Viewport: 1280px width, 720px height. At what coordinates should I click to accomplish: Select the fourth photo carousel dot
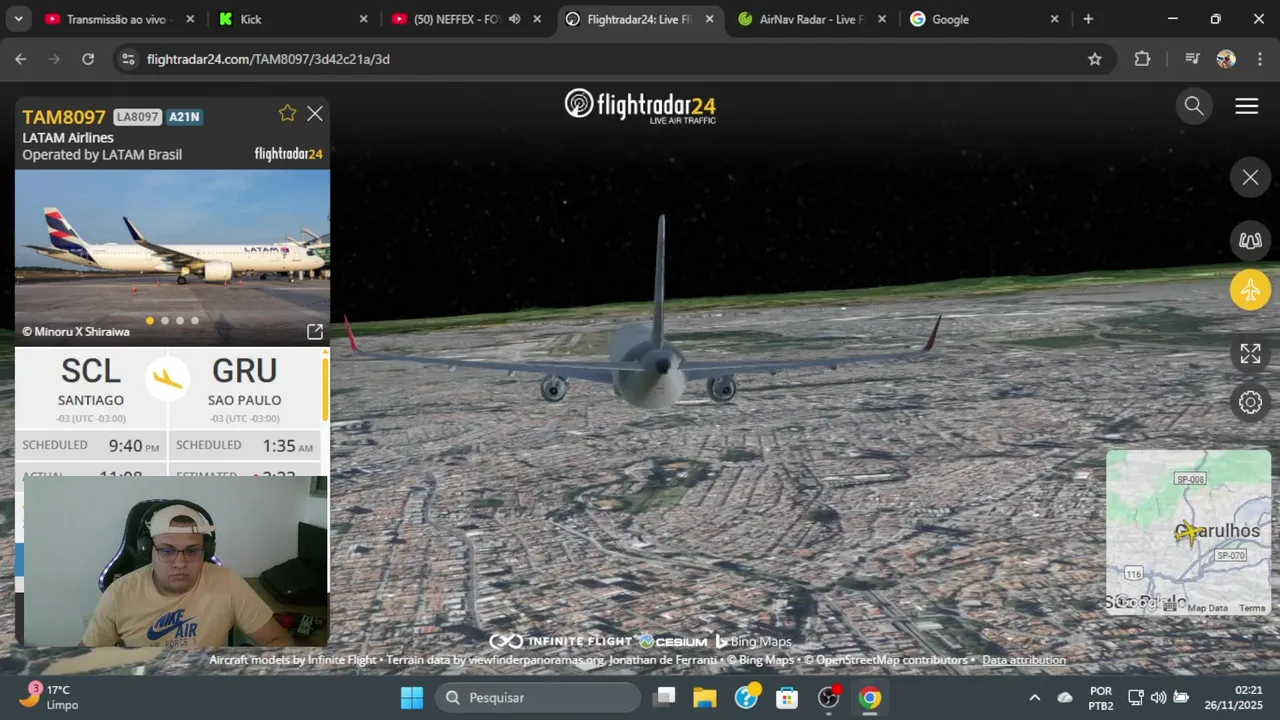click(x=195, y=321)
